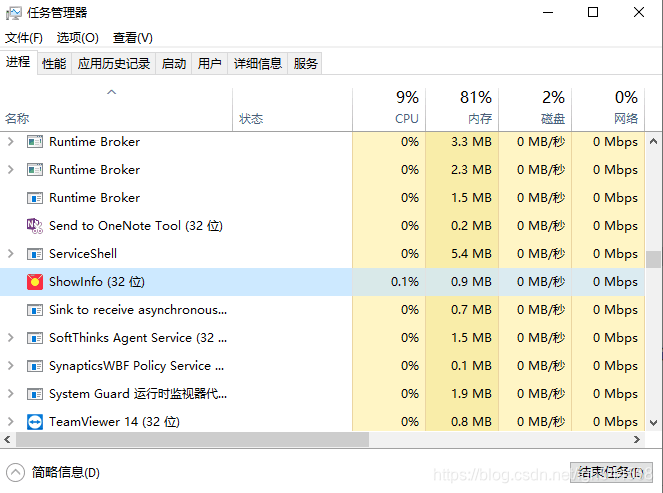Click the unexpandable 1.5 MB Runtime Broker icon
This screenshot has width=663, height=493.
tap(35, 198)
